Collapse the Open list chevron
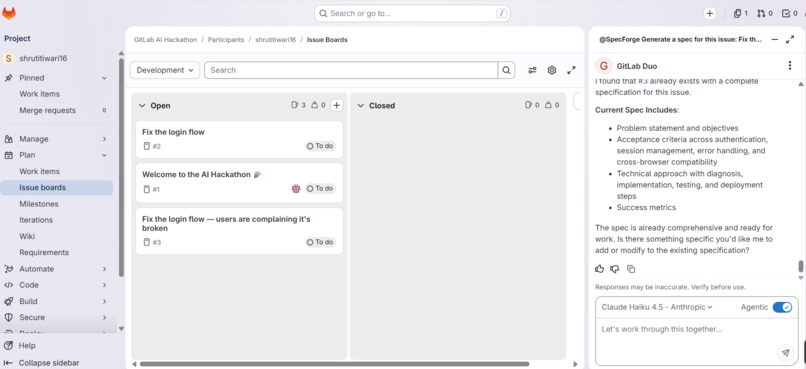This screenshot has height=369, width=806. (142, 105)
